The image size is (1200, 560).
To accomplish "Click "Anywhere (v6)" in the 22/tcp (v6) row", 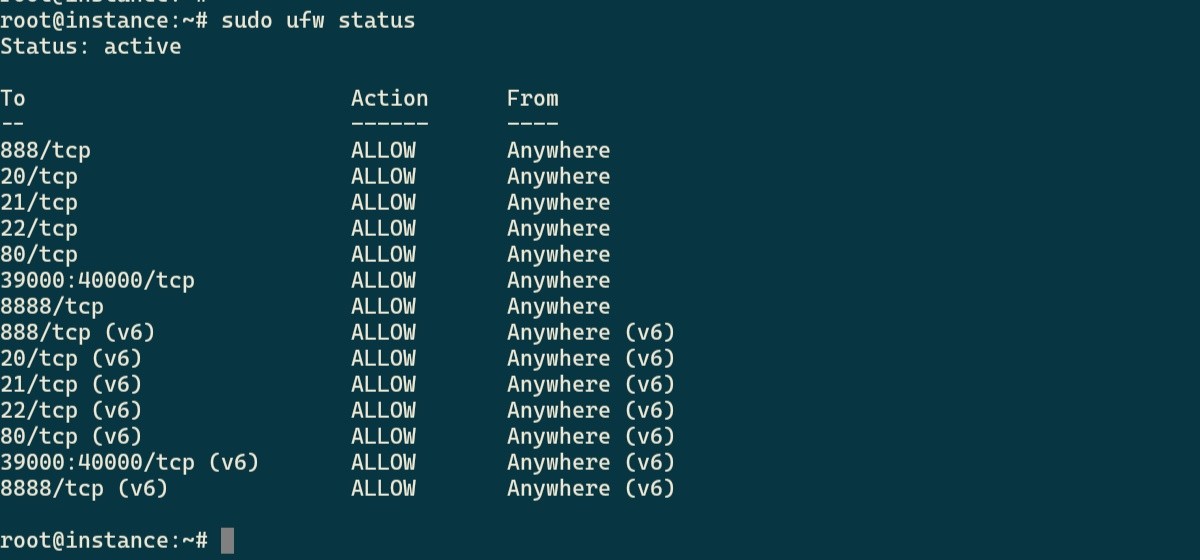I will [590, 410].
